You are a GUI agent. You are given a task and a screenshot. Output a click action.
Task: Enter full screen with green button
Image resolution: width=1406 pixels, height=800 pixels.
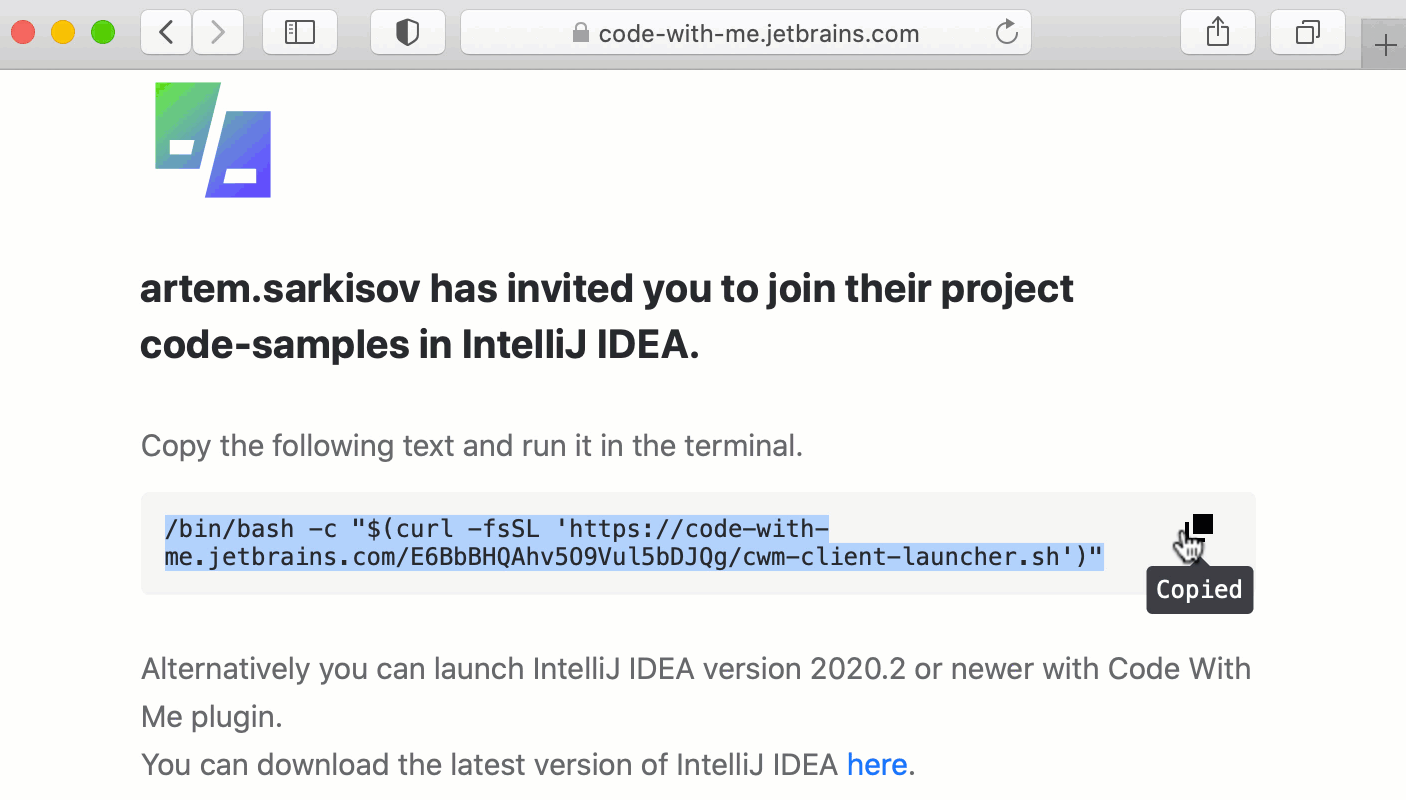103,33
